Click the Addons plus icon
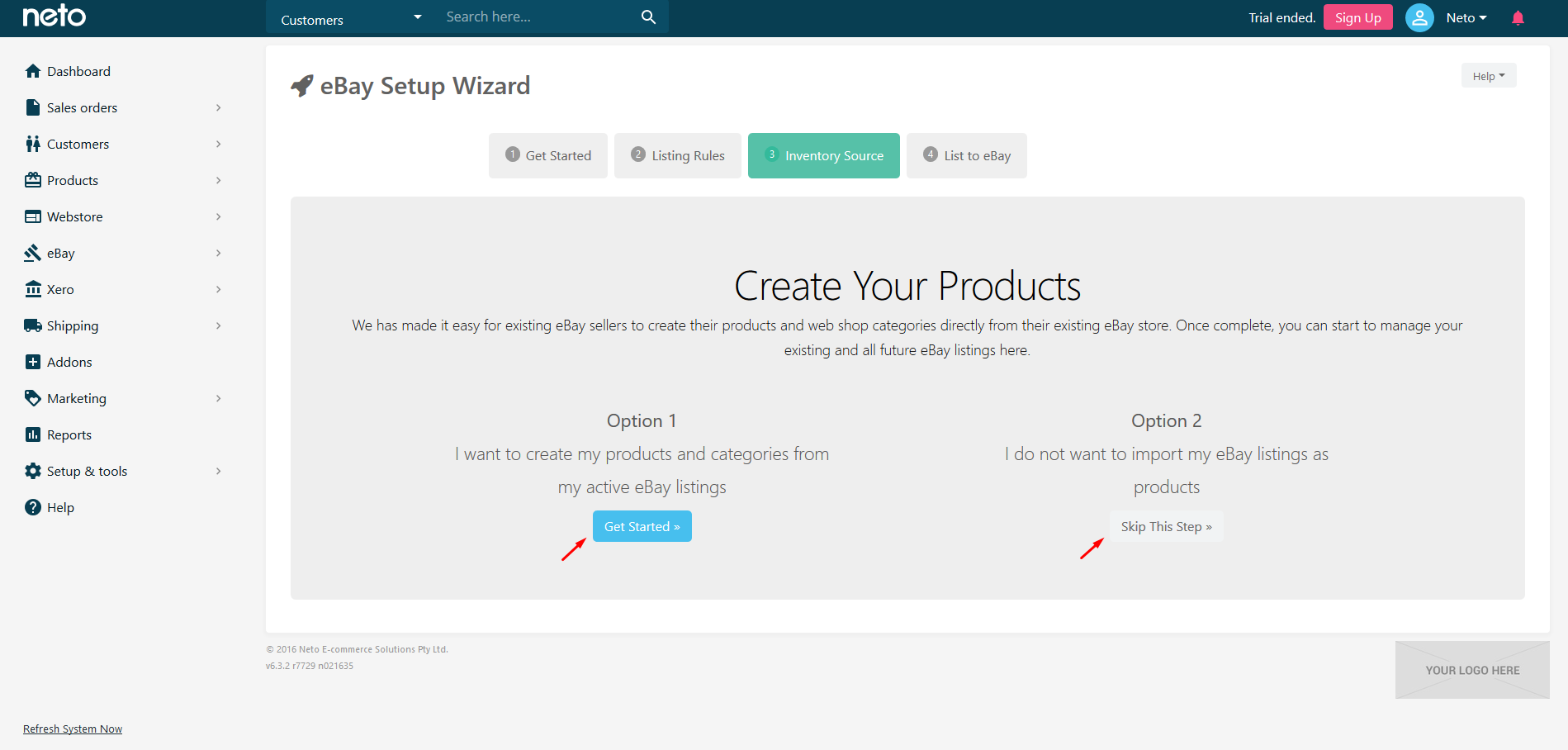The width and height of the screenshot is (1568, 750). click(x=33, y=362)
